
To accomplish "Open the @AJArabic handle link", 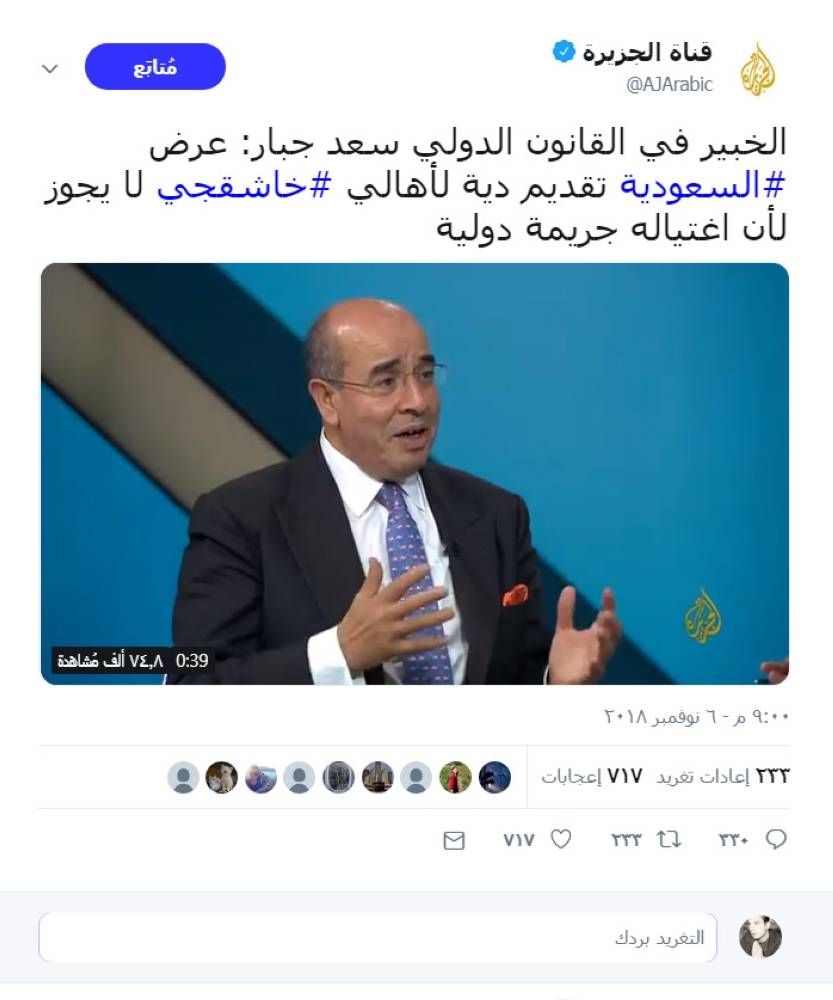I will click(x=669, y=84).
